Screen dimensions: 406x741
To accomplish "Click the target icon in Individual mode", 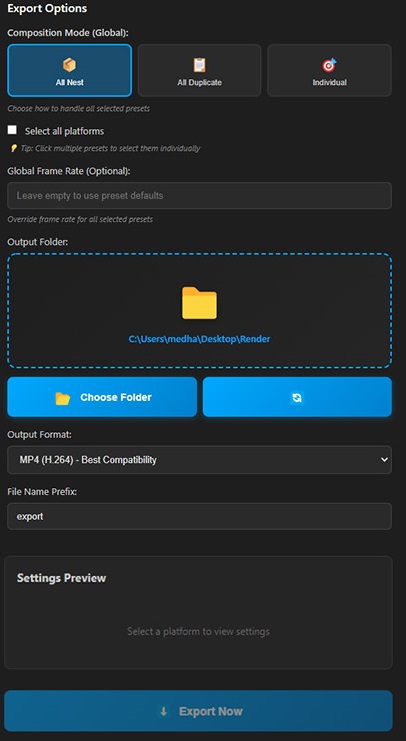I will (329, 65).
